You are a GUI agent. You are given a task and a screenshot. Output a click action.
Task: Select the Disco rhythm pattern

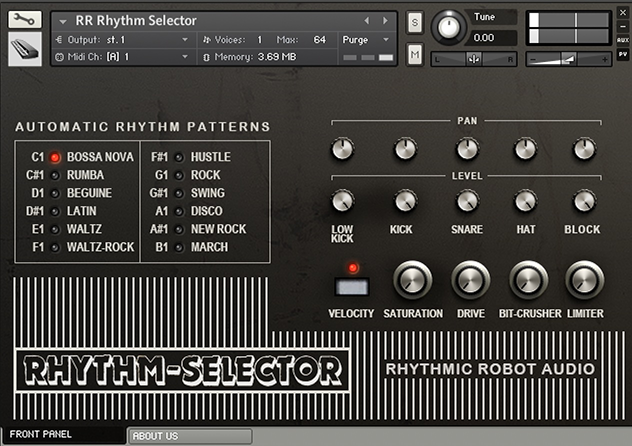coord(178,211)
